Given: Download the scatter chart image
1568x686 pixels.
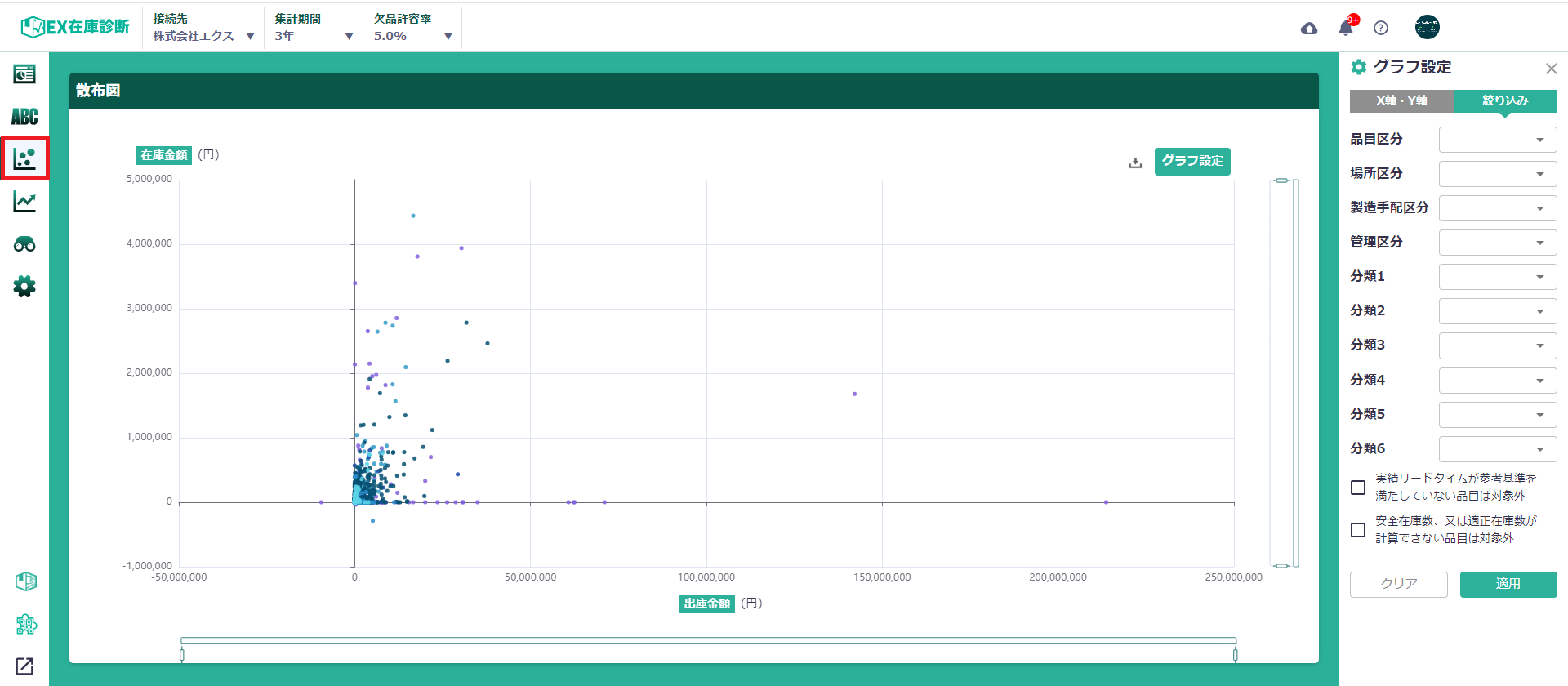Looking at the screenshot, I should tap(1135, 163).
